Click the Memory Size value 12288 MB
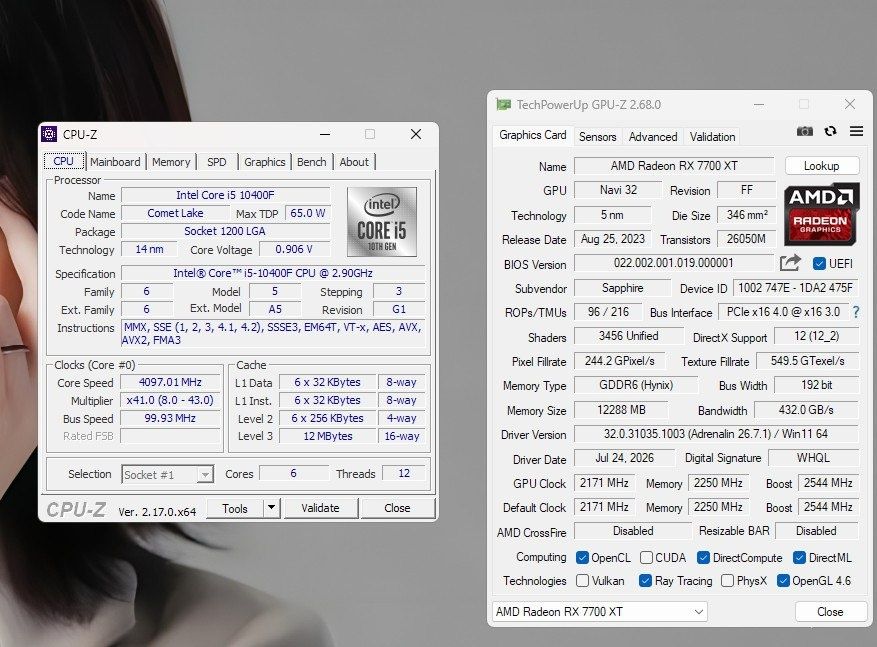The height and width of the screenshot is (647, 877). point(621,410)
